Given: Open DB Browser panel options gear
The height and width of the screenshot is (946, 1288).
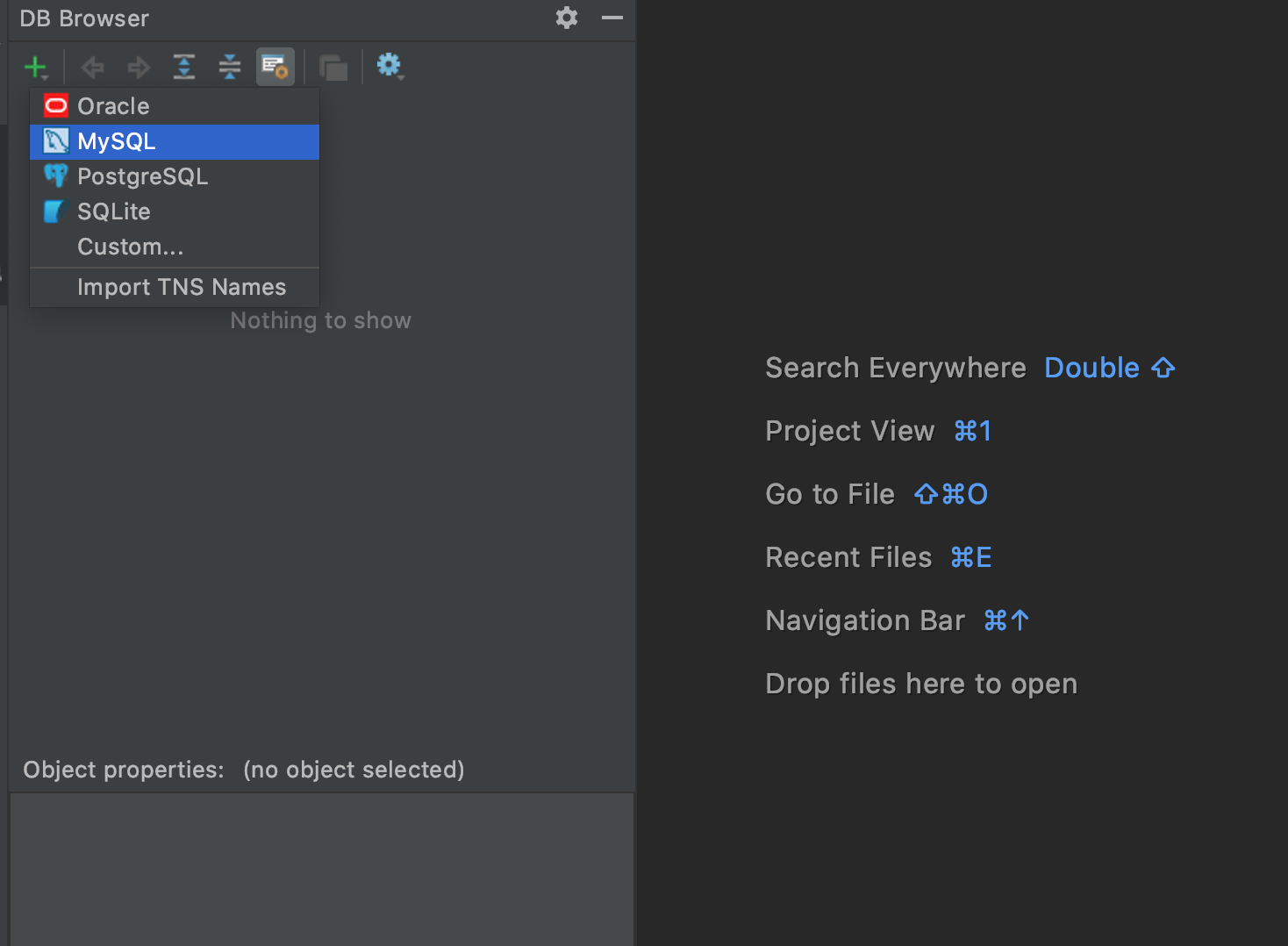Looking at the screenshot, I should [567, 18].
